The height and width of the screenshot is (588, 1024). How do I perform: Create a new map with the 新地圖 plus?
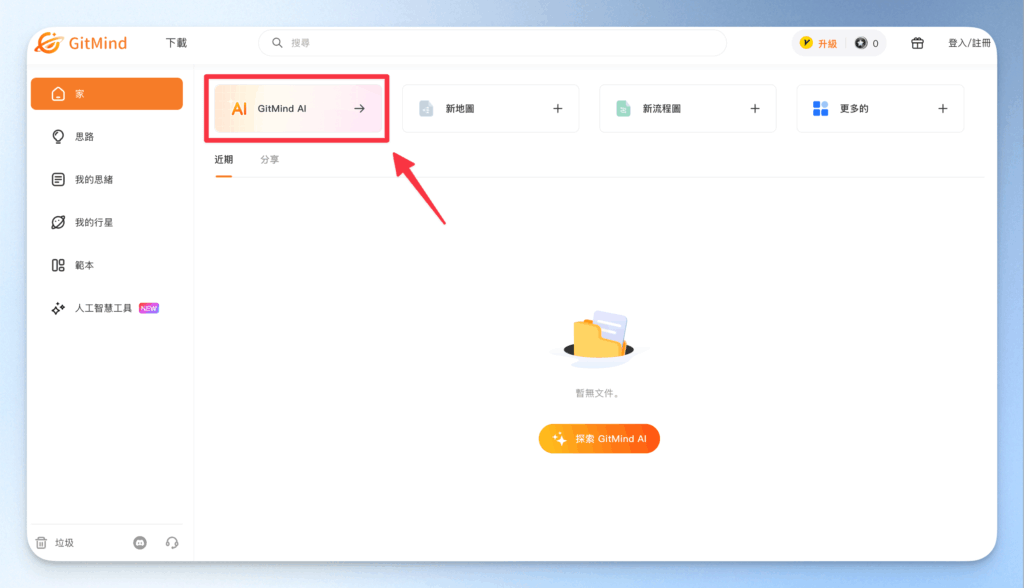[557, 108]
